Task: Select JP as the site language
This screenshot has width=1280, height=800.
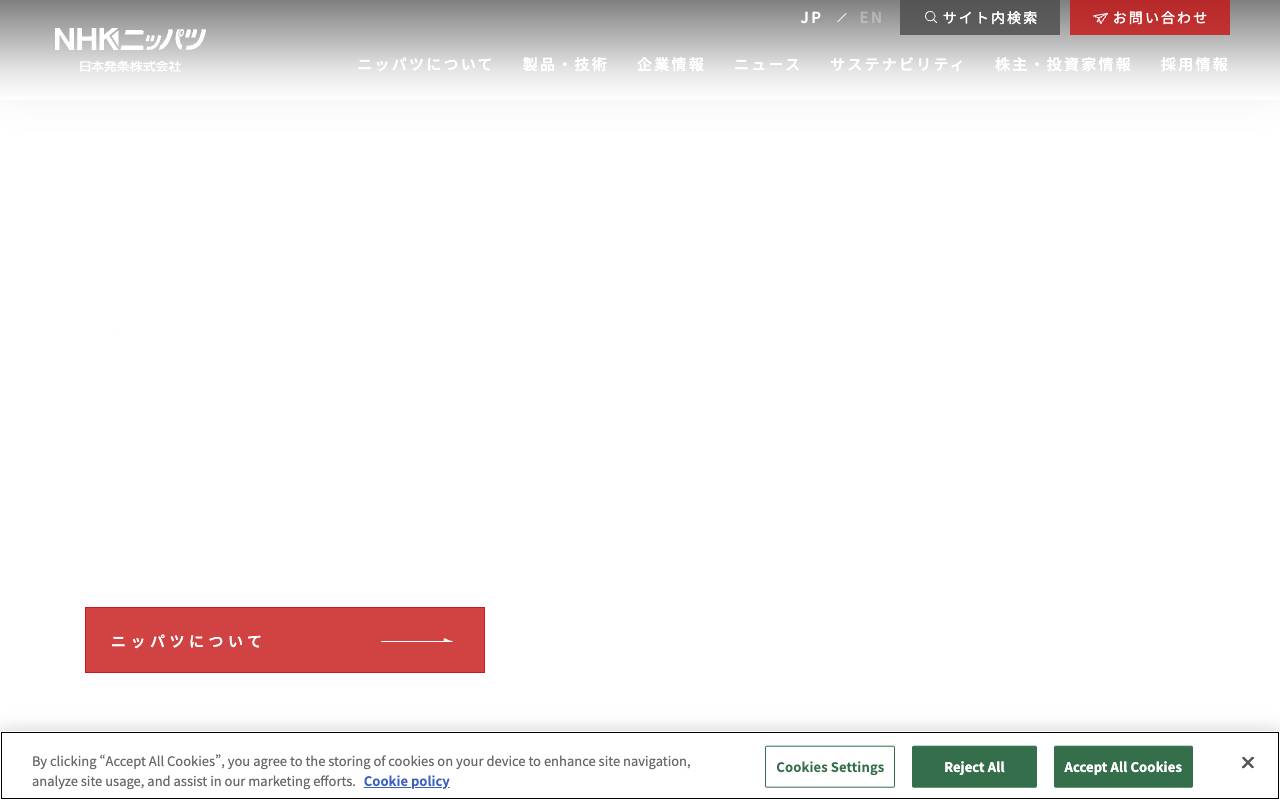Action: [x=810, y=17]
